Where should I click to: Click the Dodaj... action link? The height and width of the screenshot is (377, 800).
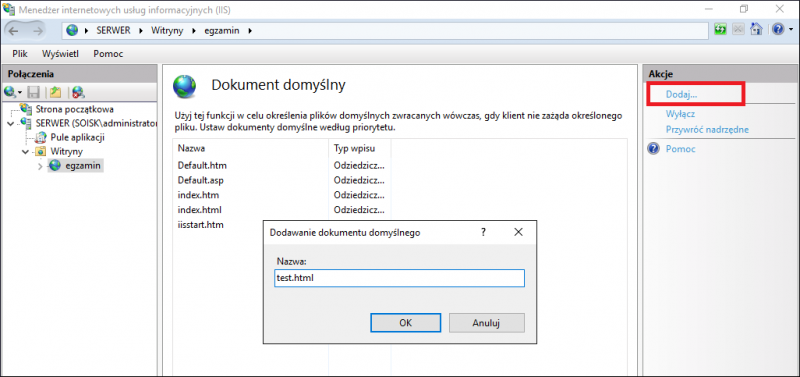click(x=681, y=94)
